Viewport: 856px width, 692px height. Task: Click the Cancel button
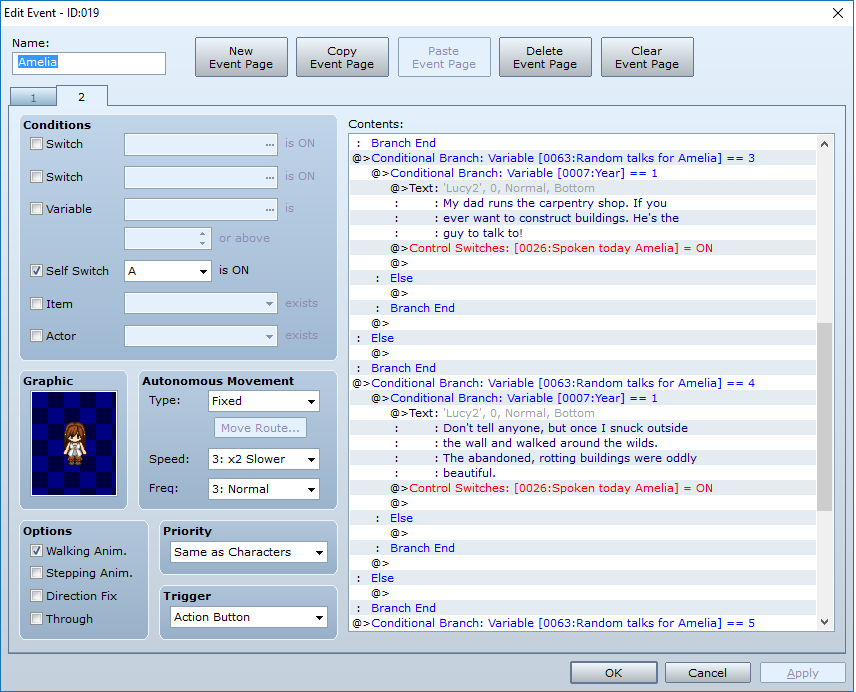[708, 673]
